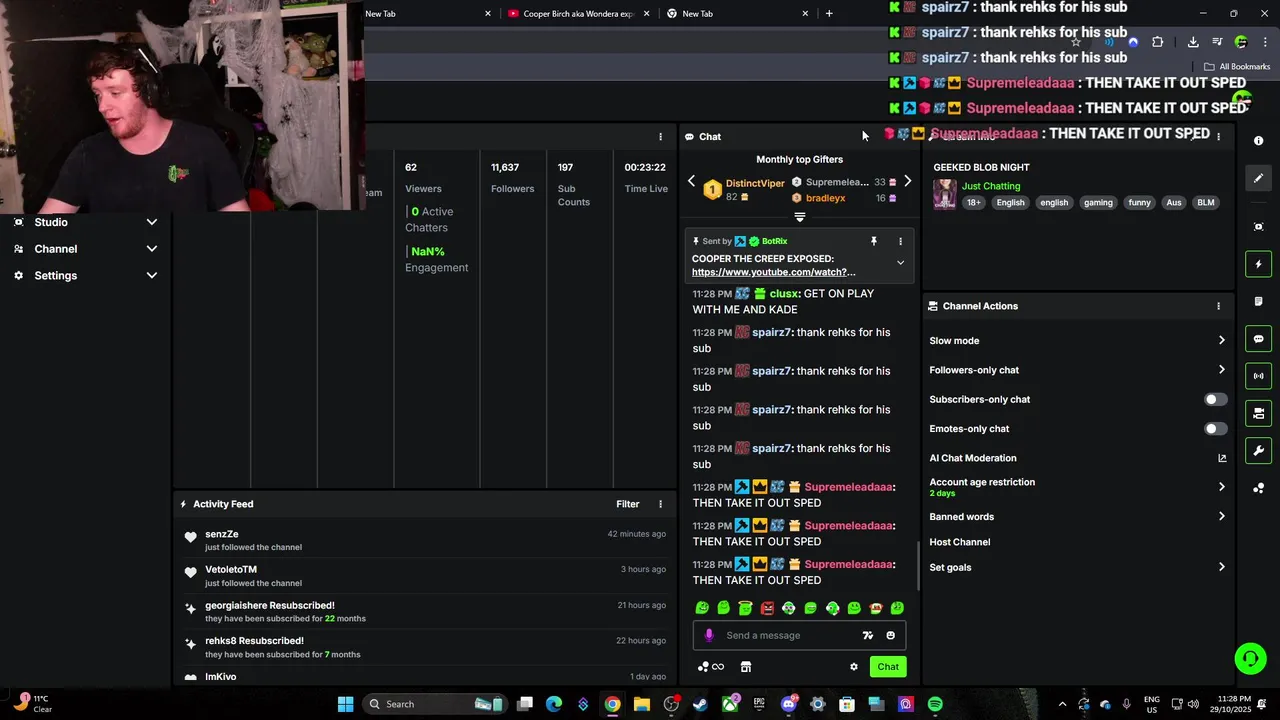Click Host Channel action

960,542
